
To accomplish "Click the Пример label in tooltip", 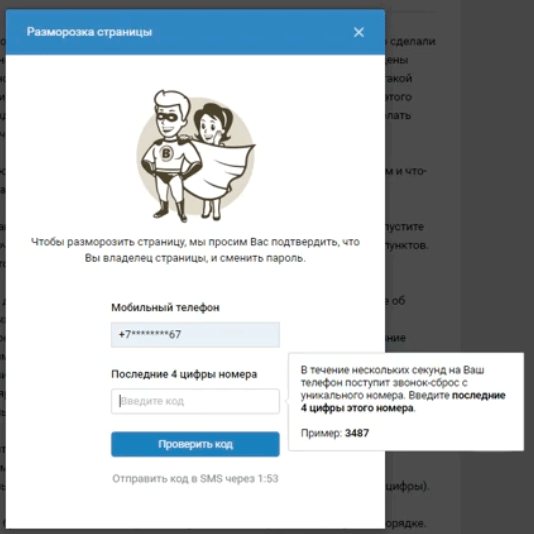I will (321, 433).
